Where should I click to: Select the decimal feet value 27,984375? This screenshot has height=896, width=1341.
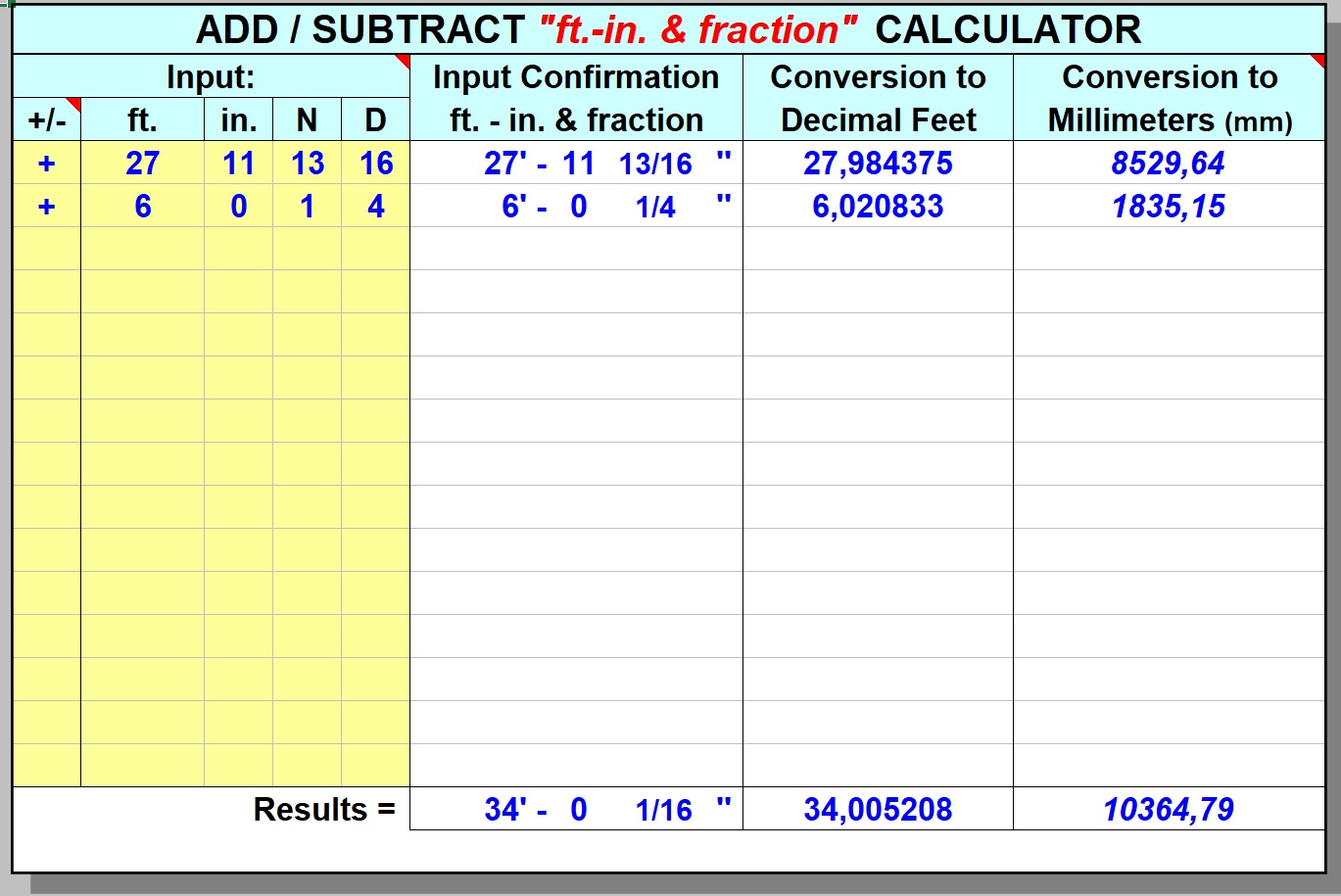tap(878, 164)
